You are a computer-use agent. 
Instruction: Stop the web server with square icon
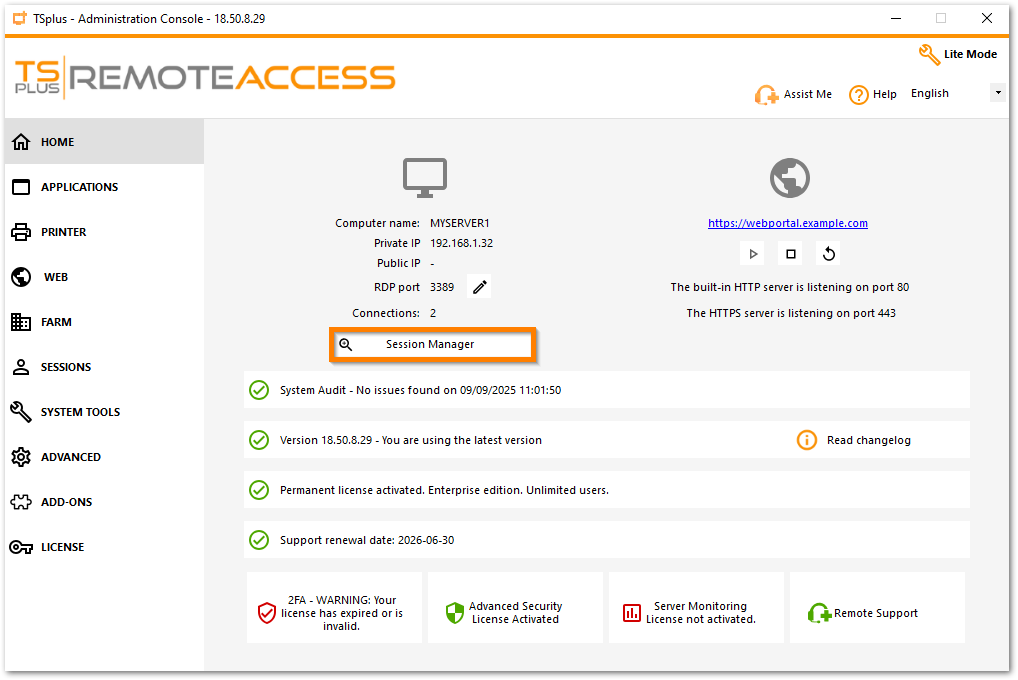click(790, 254)
